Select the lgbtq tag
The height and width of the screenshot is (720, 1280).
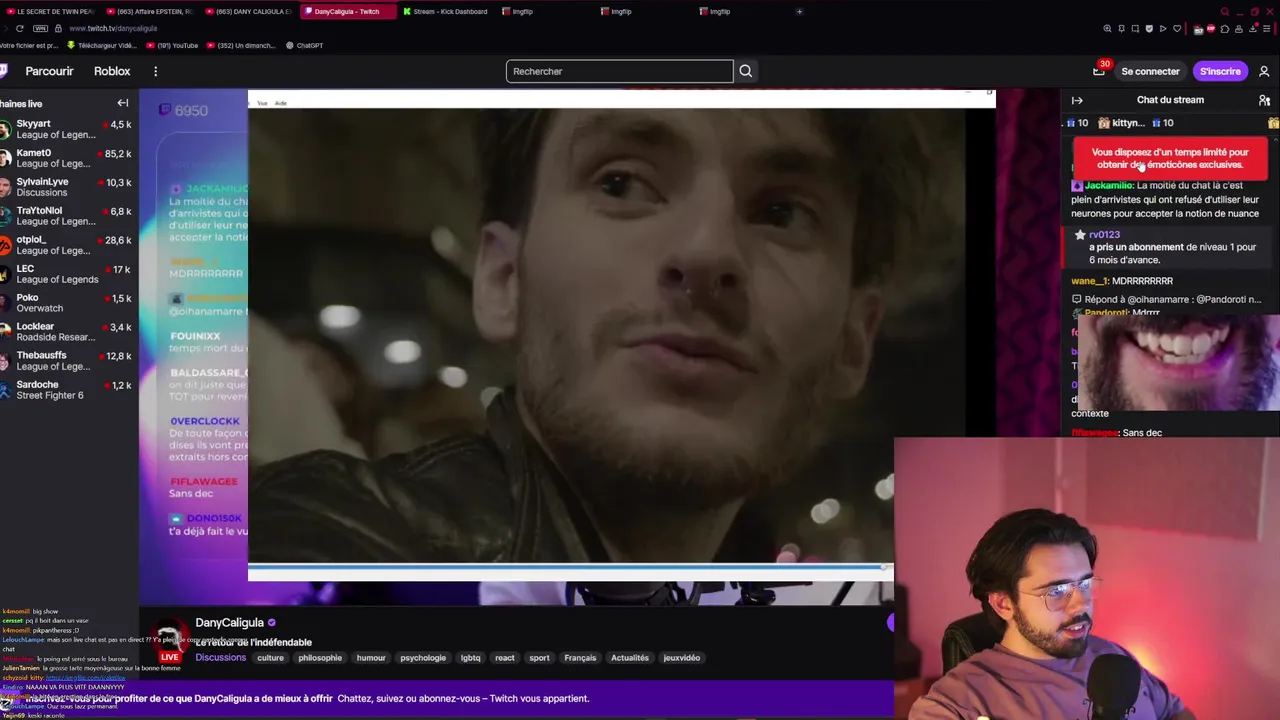[470, 658]
